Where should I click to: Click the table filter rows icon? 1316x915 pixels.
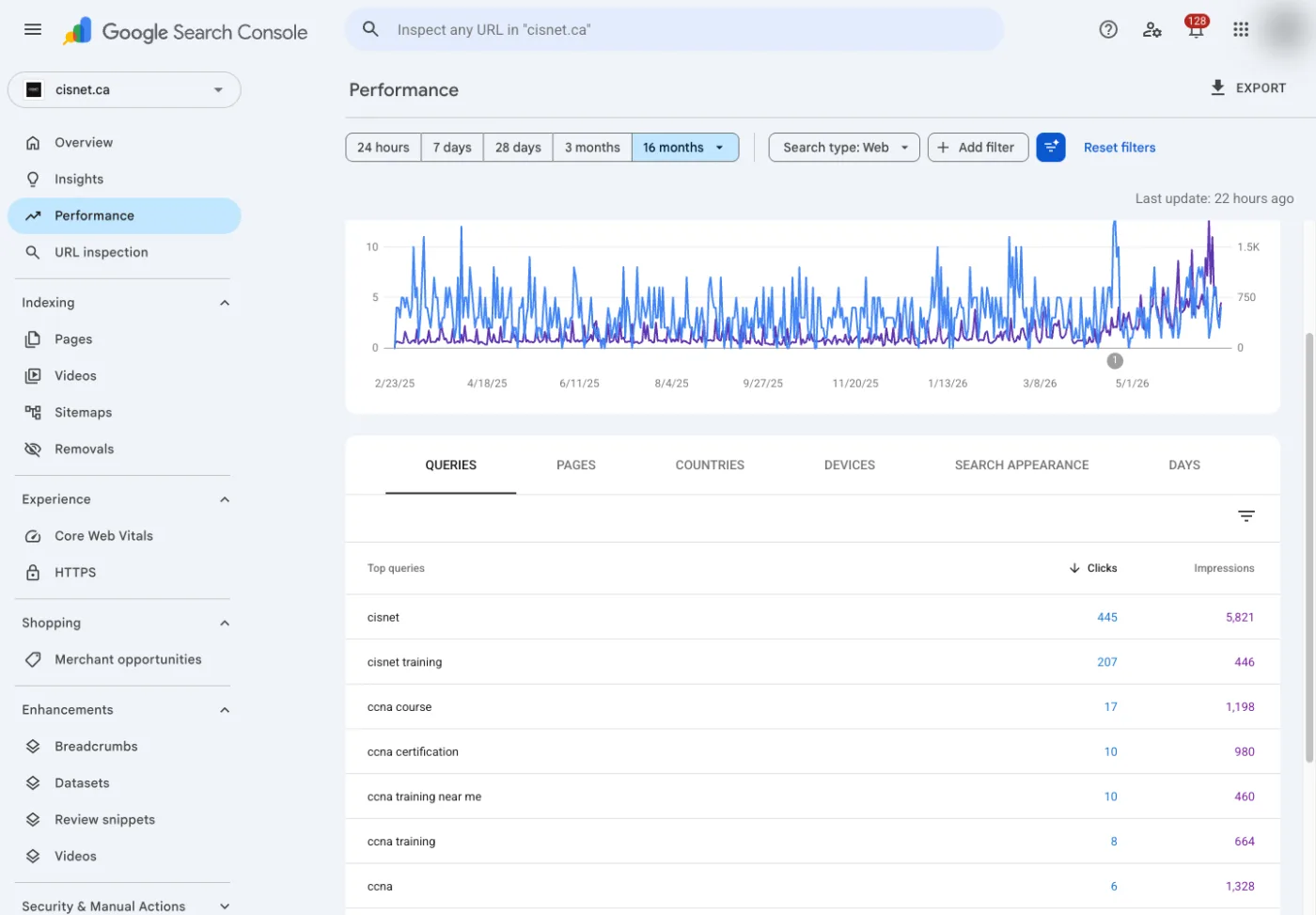pyautogui.click(x=1246, y=516)
